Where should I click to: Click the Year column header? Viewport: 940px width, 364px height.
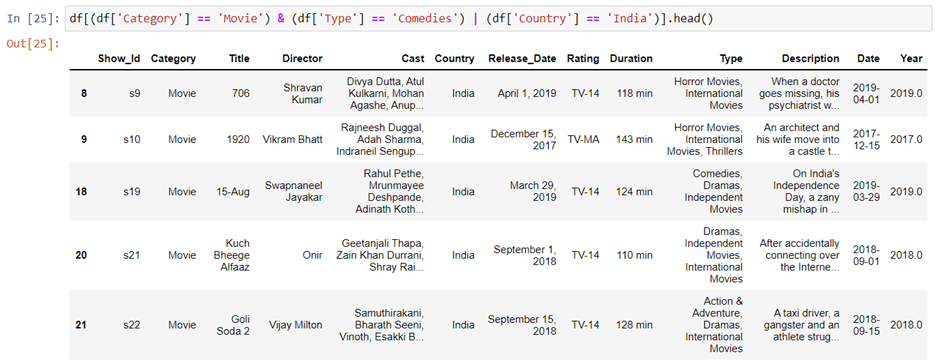pos(911,59)
